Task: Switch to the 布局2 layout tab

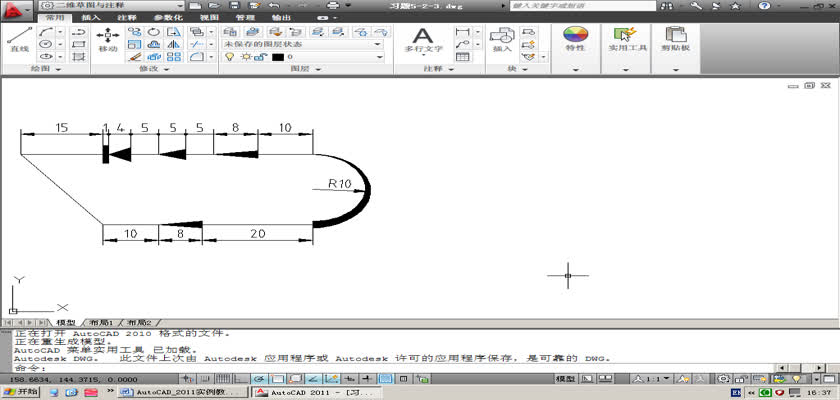Action: [x=139, y=323]
